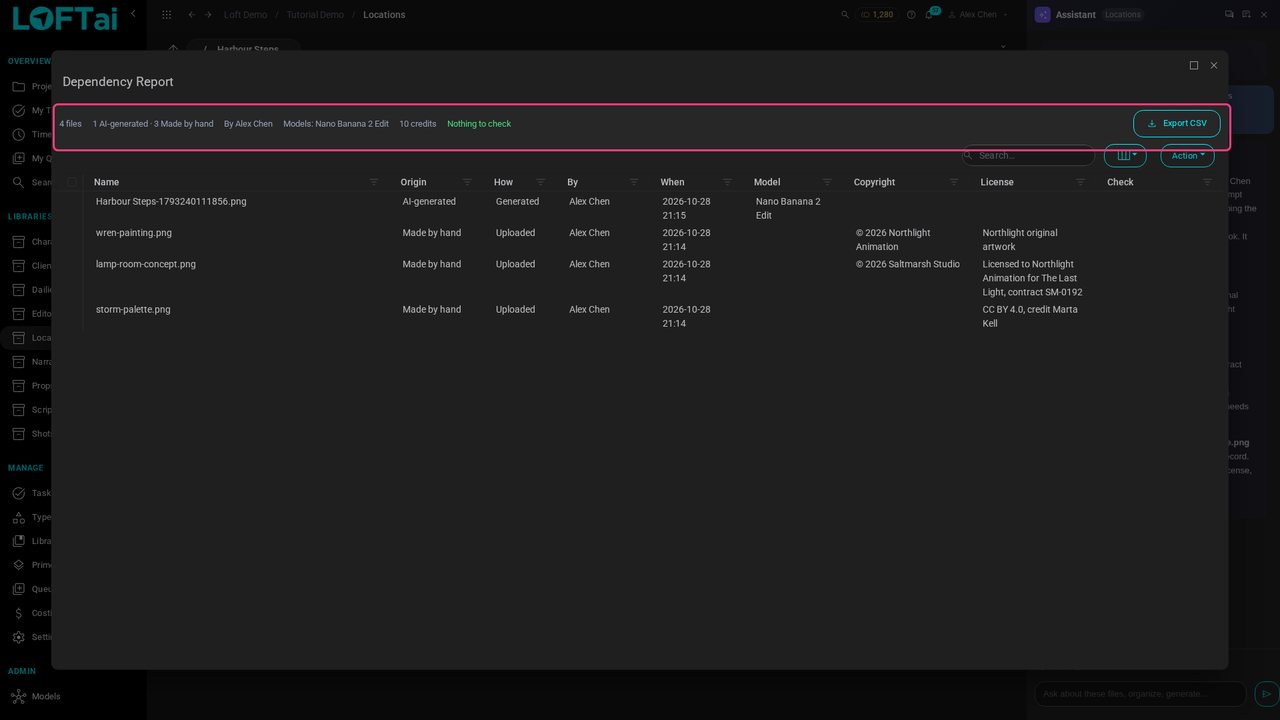Click the 'Nothing to check' status text
The height and width of the screenshot is (720, 1280).
[479, 124]
